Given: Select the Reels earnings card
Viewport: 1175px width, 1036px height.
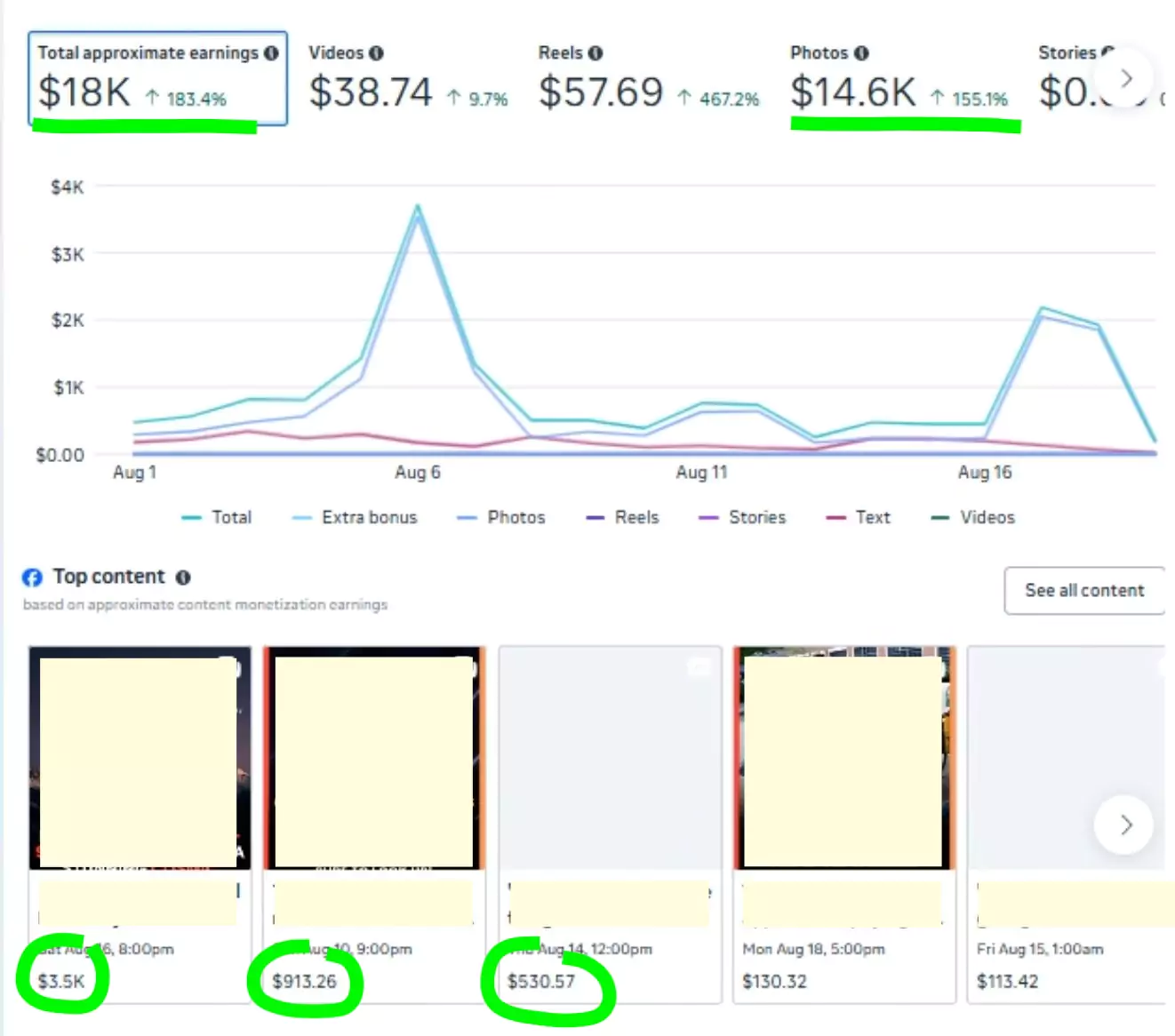Looking at the screenshot, I should coord(649,78).
